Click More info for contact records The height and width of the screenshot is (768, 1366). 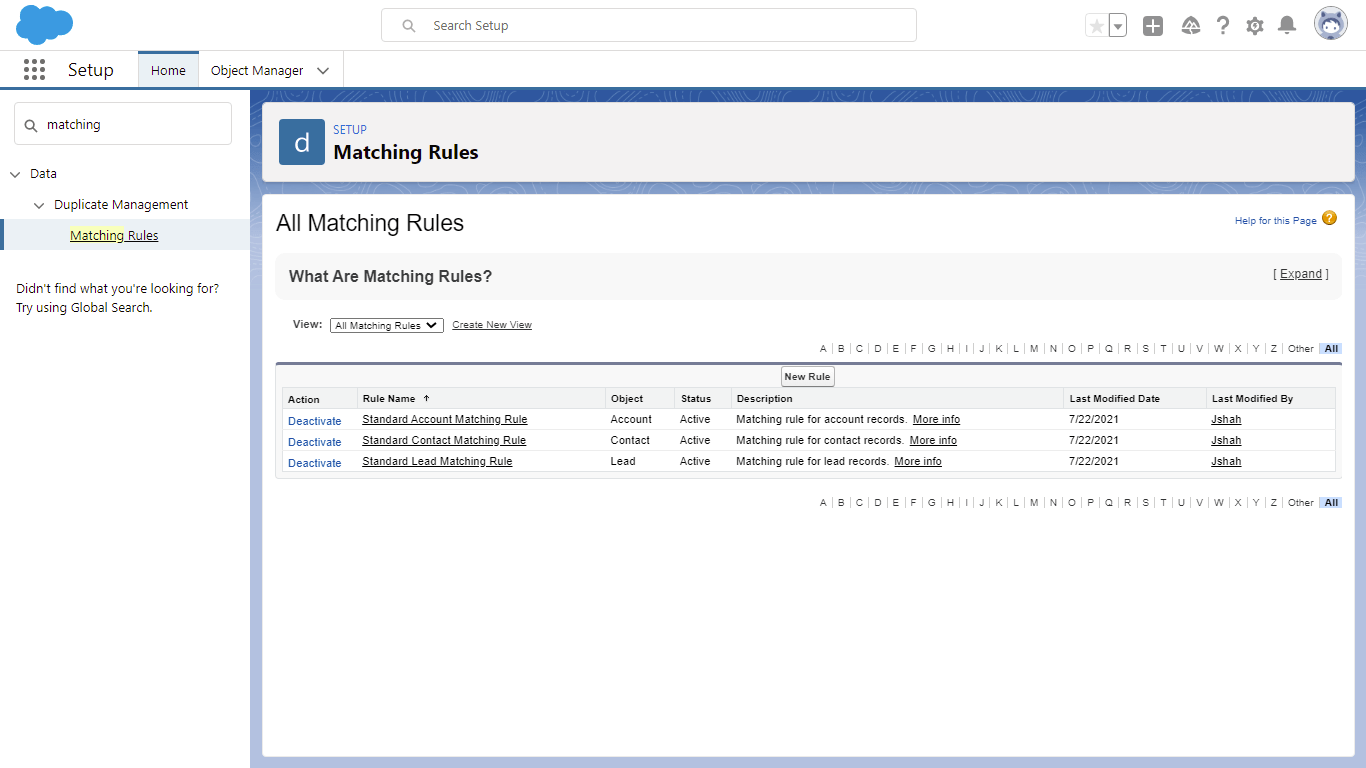coord(933,440)
